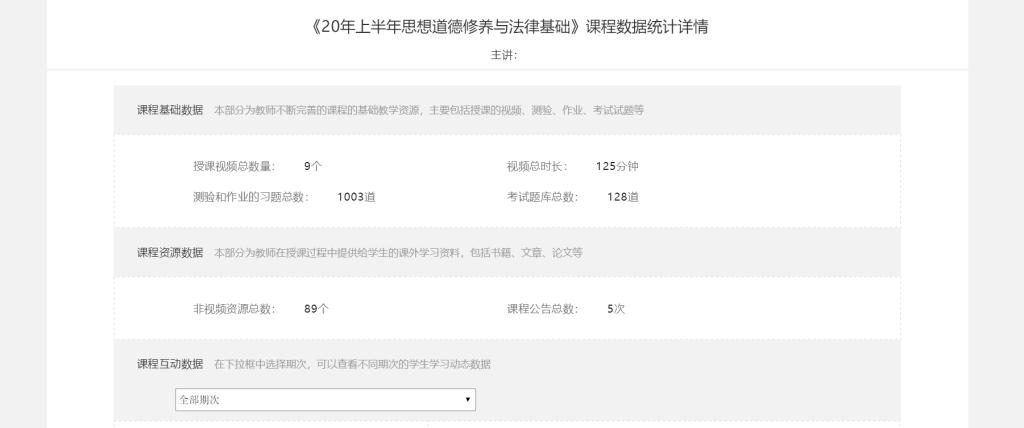Click the 授课视频总数量 label
The image size is (1024, 428).
coord(233,166)
